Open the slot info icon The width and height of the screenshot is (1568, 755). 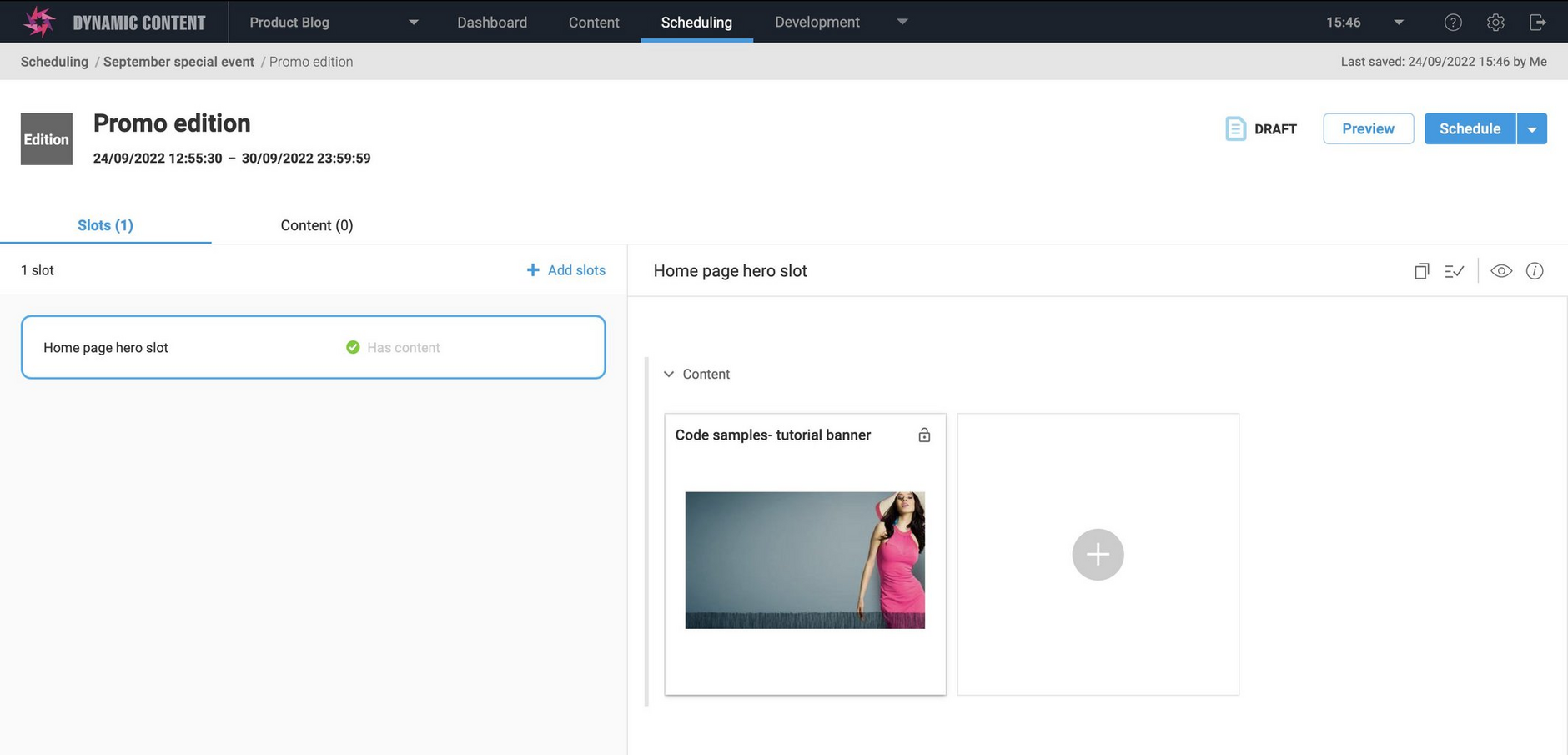(x=1535, y=271)
